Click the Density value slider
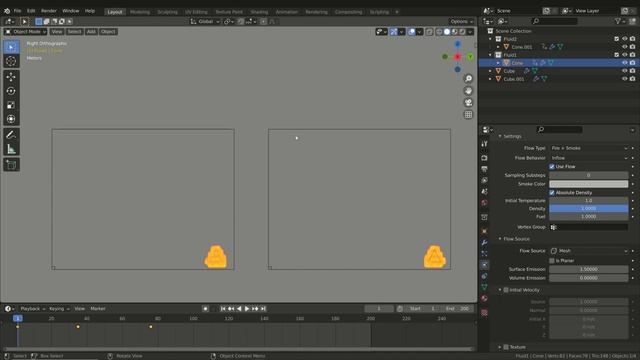This screenshot has height=360, width=640. click(589, 209)
